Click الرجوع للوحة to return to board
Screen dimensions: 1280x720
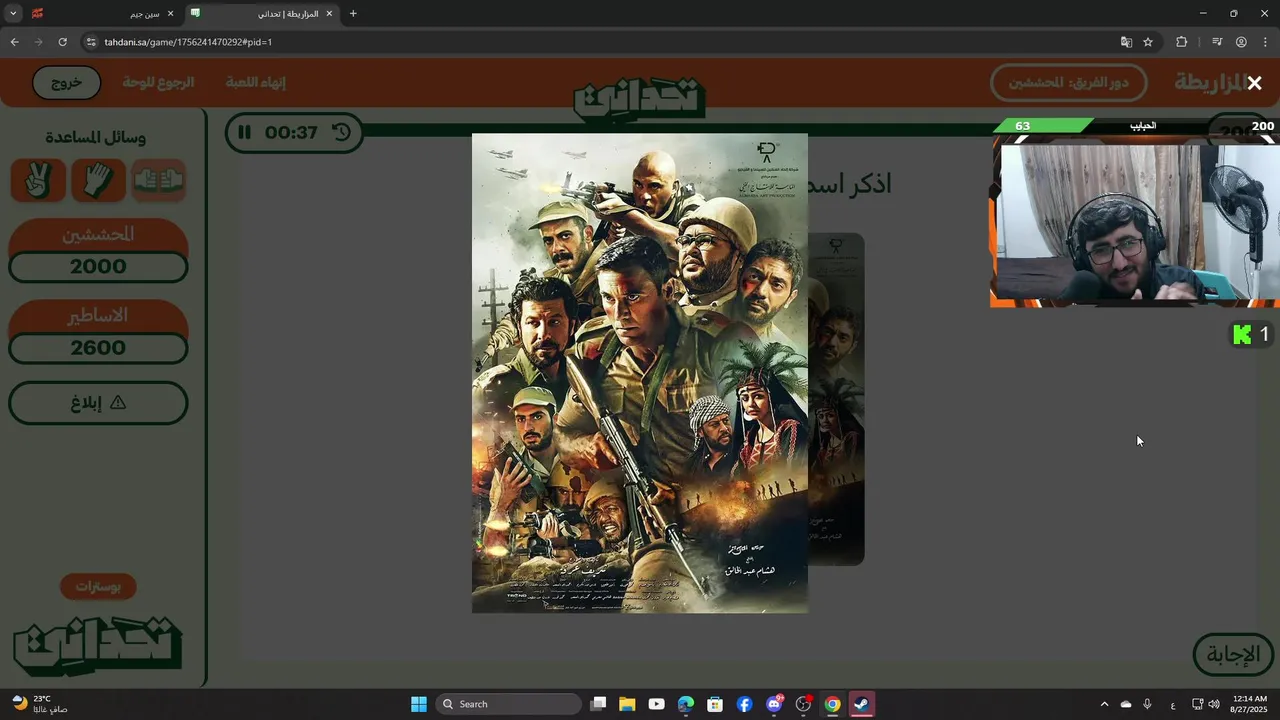click(x=158, y=83)
